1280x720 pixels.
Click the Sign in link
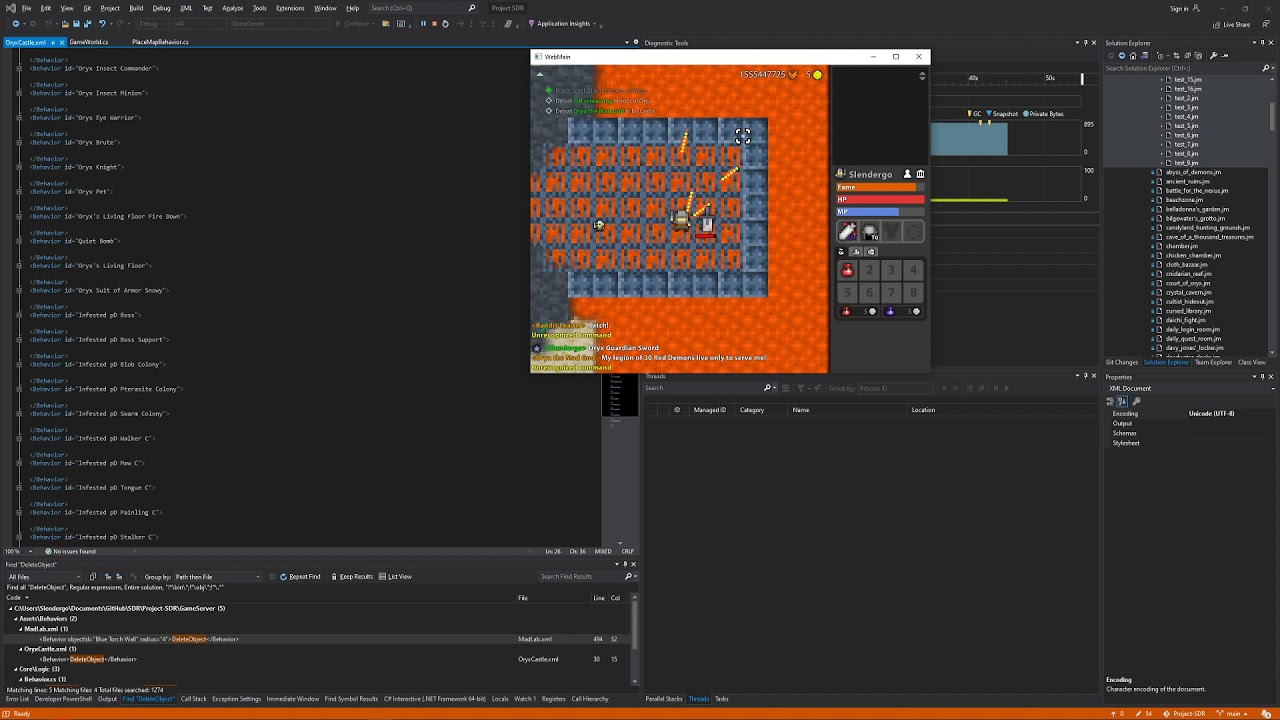[1179, 8]
